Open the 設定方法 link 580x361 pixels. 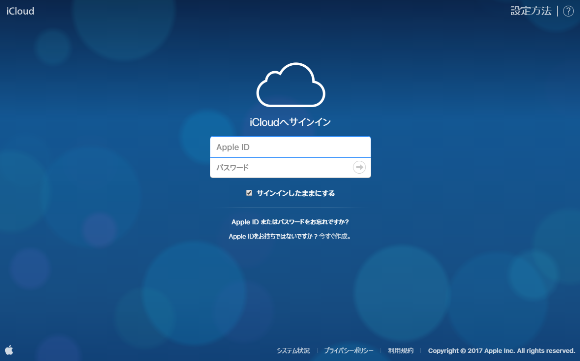point(531,11)
